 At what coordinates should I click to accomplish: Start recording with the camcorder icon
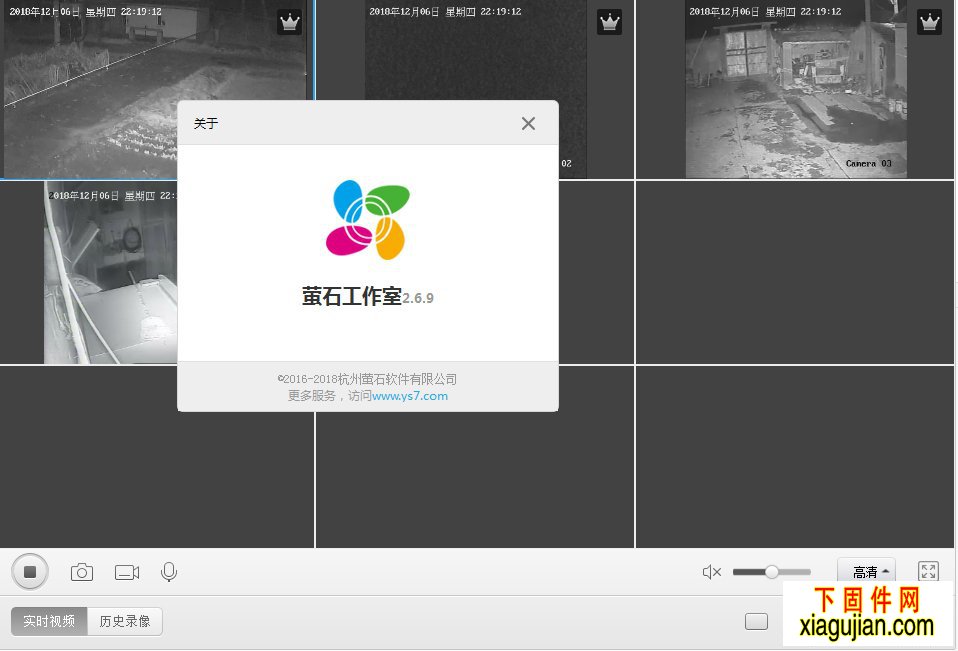[x=127, y=572]
